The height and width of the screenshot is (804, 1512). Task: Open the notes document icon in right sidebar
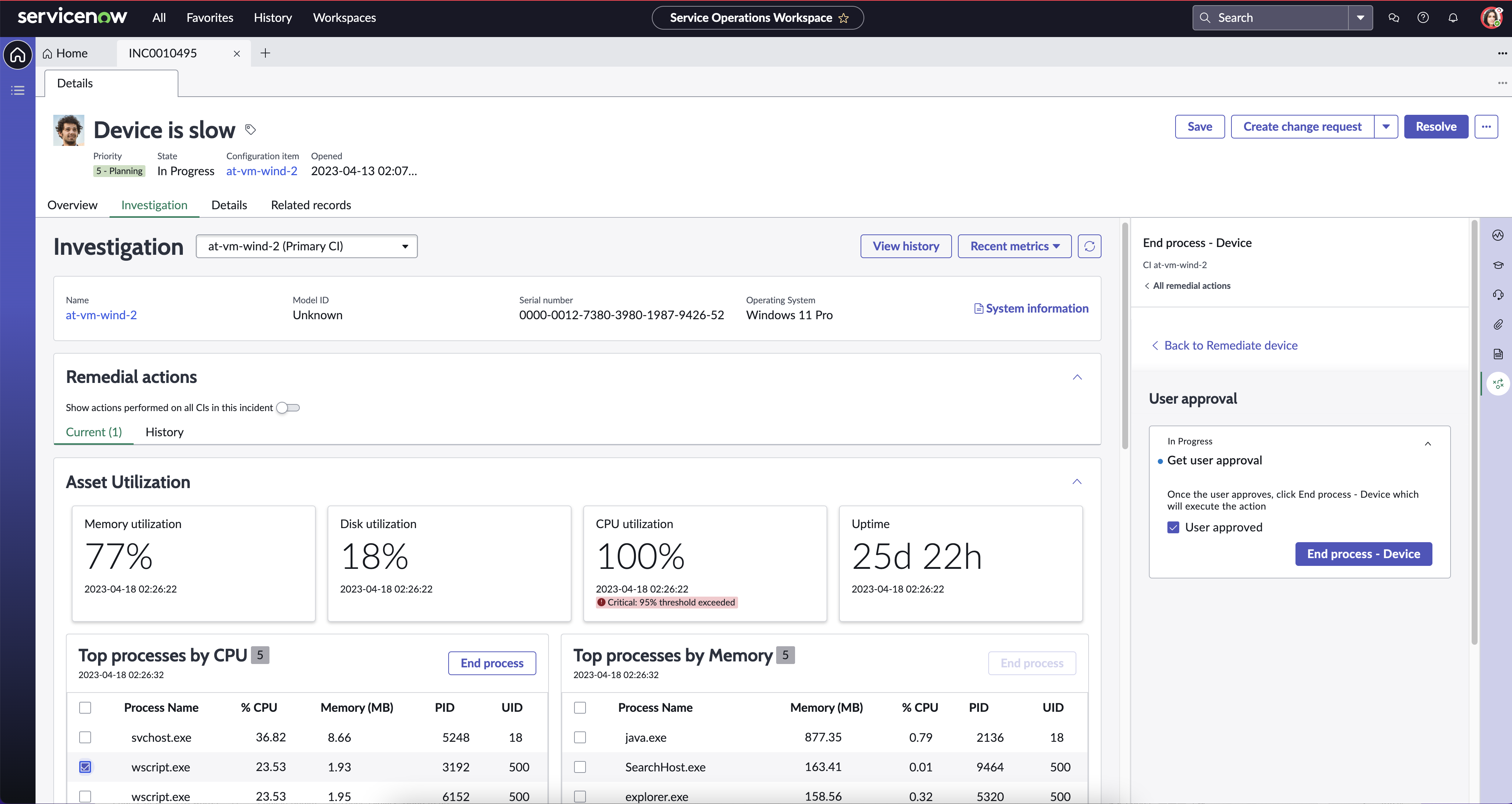tap(1499, 354)
